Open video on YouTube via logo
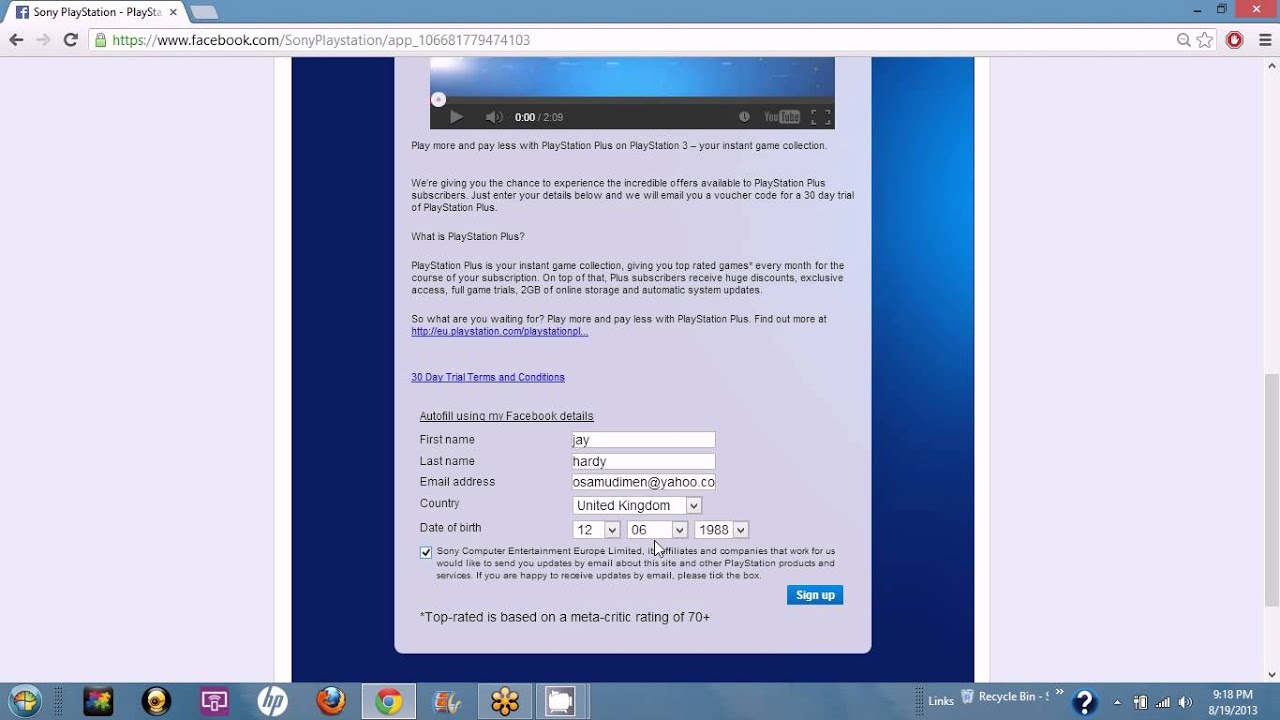1280x720 pixels. point(782,117)
